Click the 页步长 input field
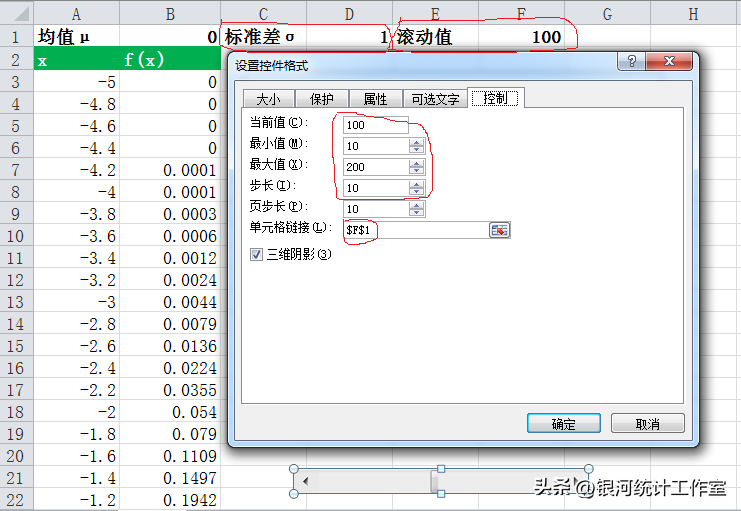The height and width of the screenshot is (511, 741). point(376,209)
